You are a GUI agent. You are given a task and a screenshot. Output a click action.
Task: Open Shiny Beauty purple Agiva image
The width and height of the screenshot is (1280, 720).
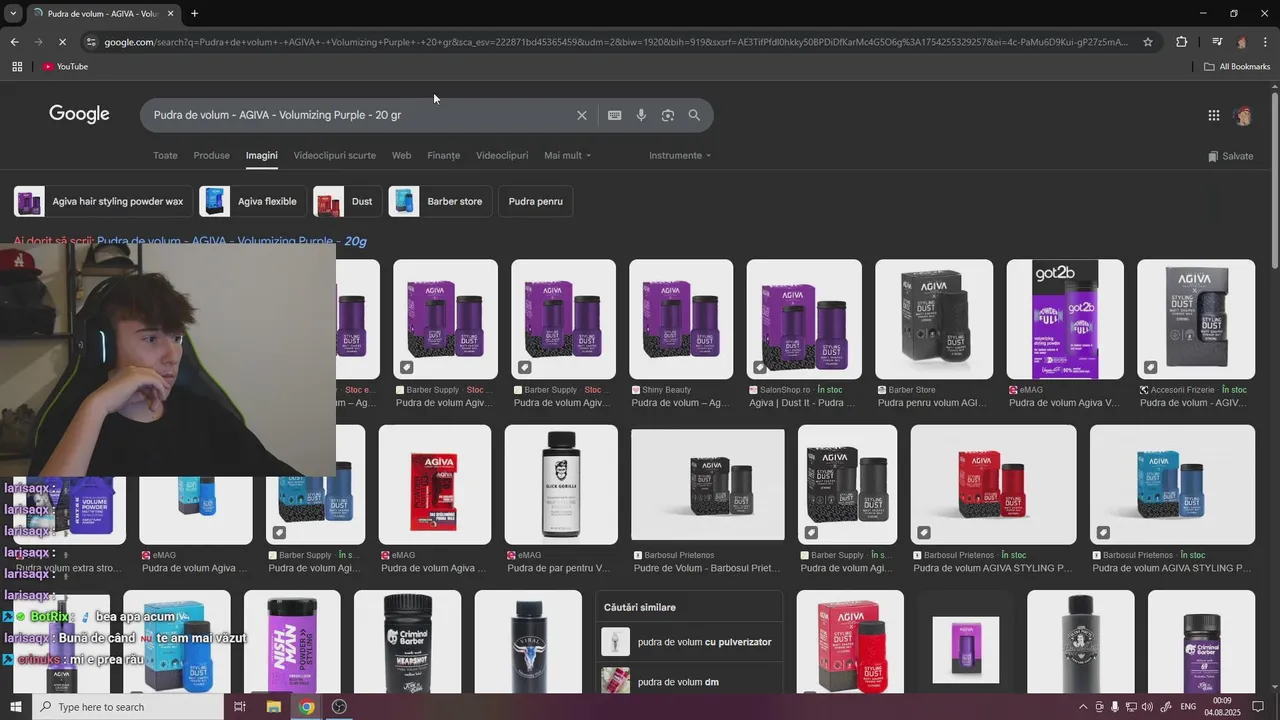681,320
